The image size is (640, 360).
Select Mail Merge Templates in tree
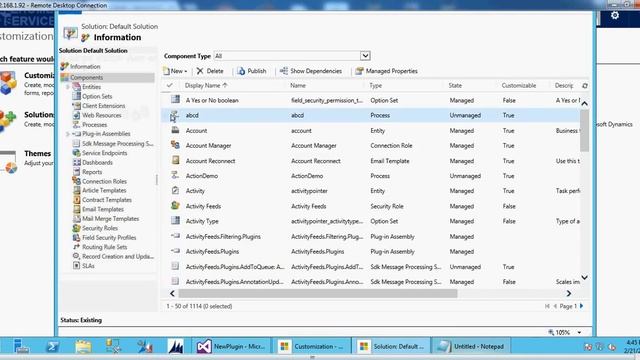[111, 218]
